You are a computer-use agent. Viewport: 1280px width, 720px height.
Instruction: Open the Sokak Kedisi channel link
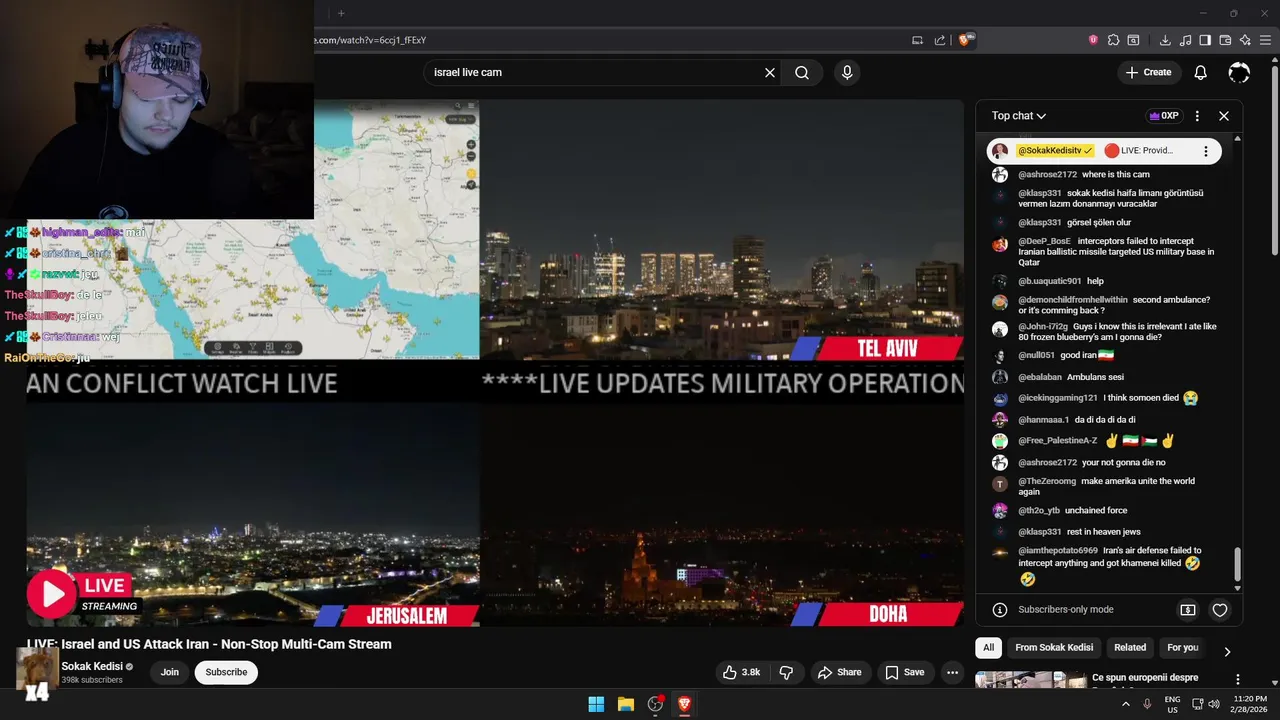coord(92,666)
